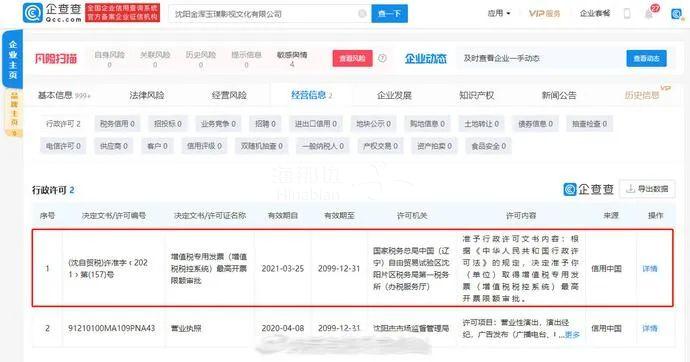Click the mobile phone icon in header

point(627,14)
